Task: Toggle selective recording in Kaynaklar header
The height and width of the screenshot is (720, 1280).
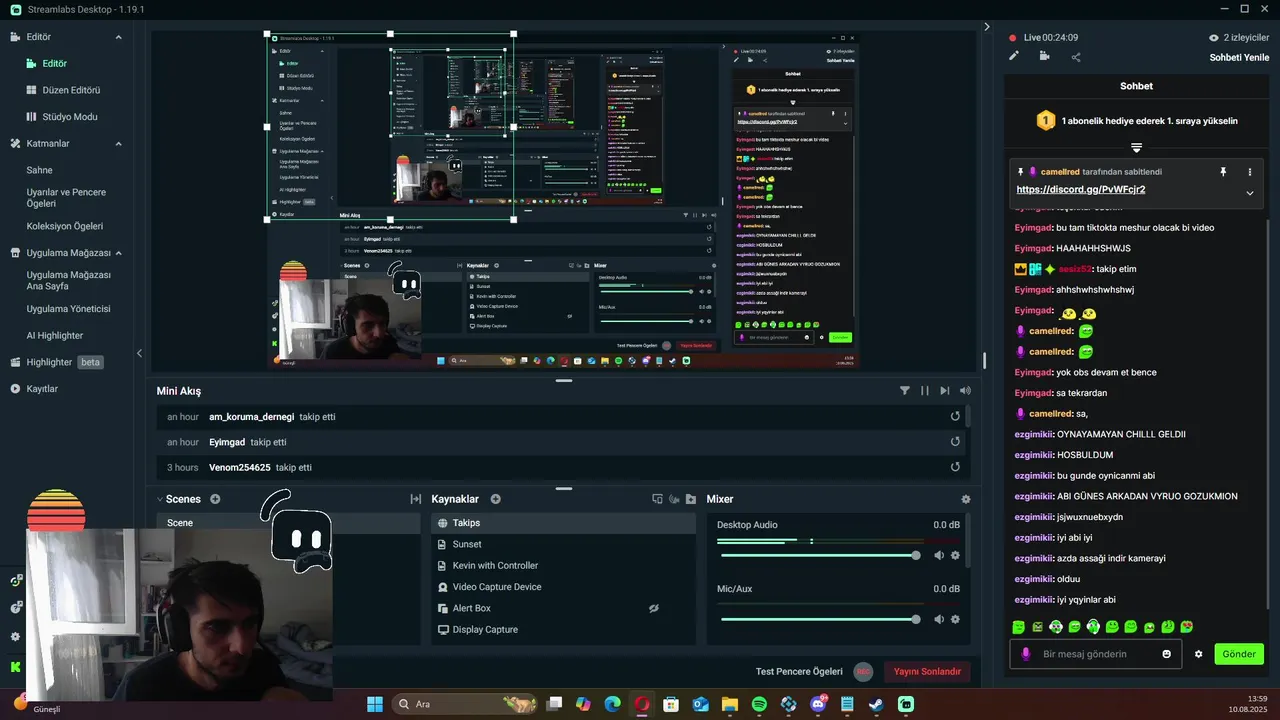Action: (x=657, y=499)
